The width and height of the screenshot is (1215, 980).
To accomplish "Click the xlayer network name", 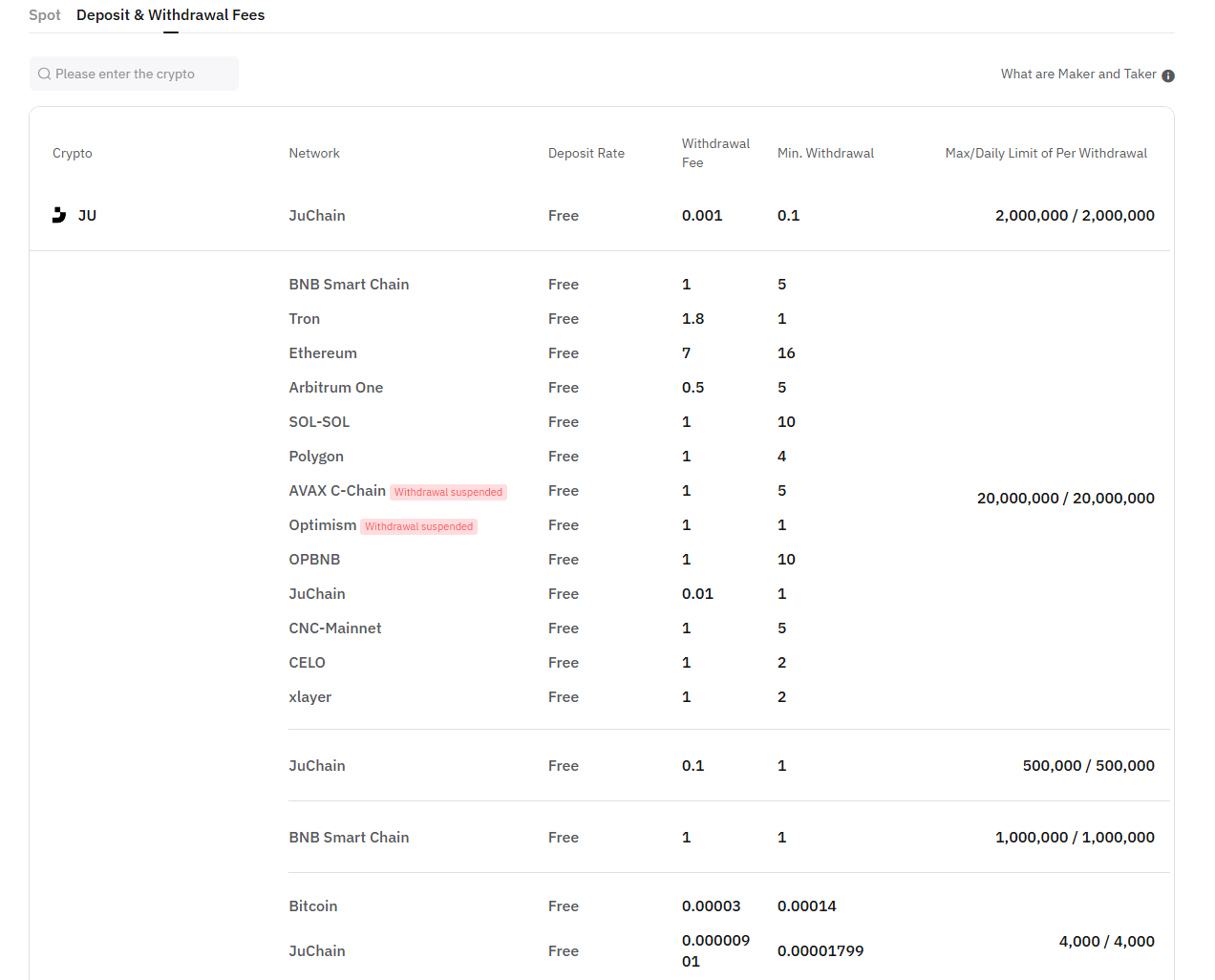I will click(310, 696).
